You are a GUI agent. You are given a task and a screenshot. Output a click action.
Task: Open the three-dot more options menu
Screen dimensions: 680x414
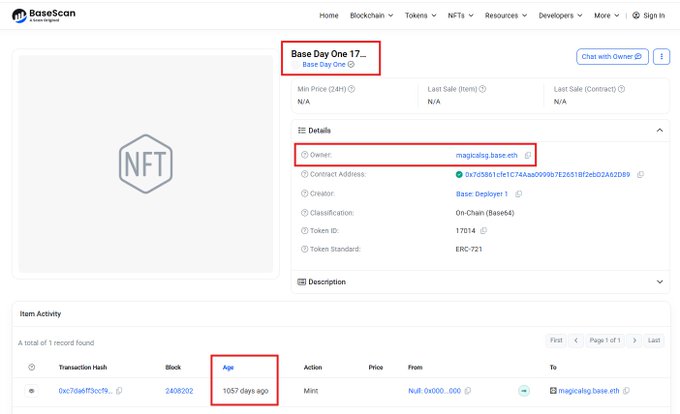(x=661, y=56)
